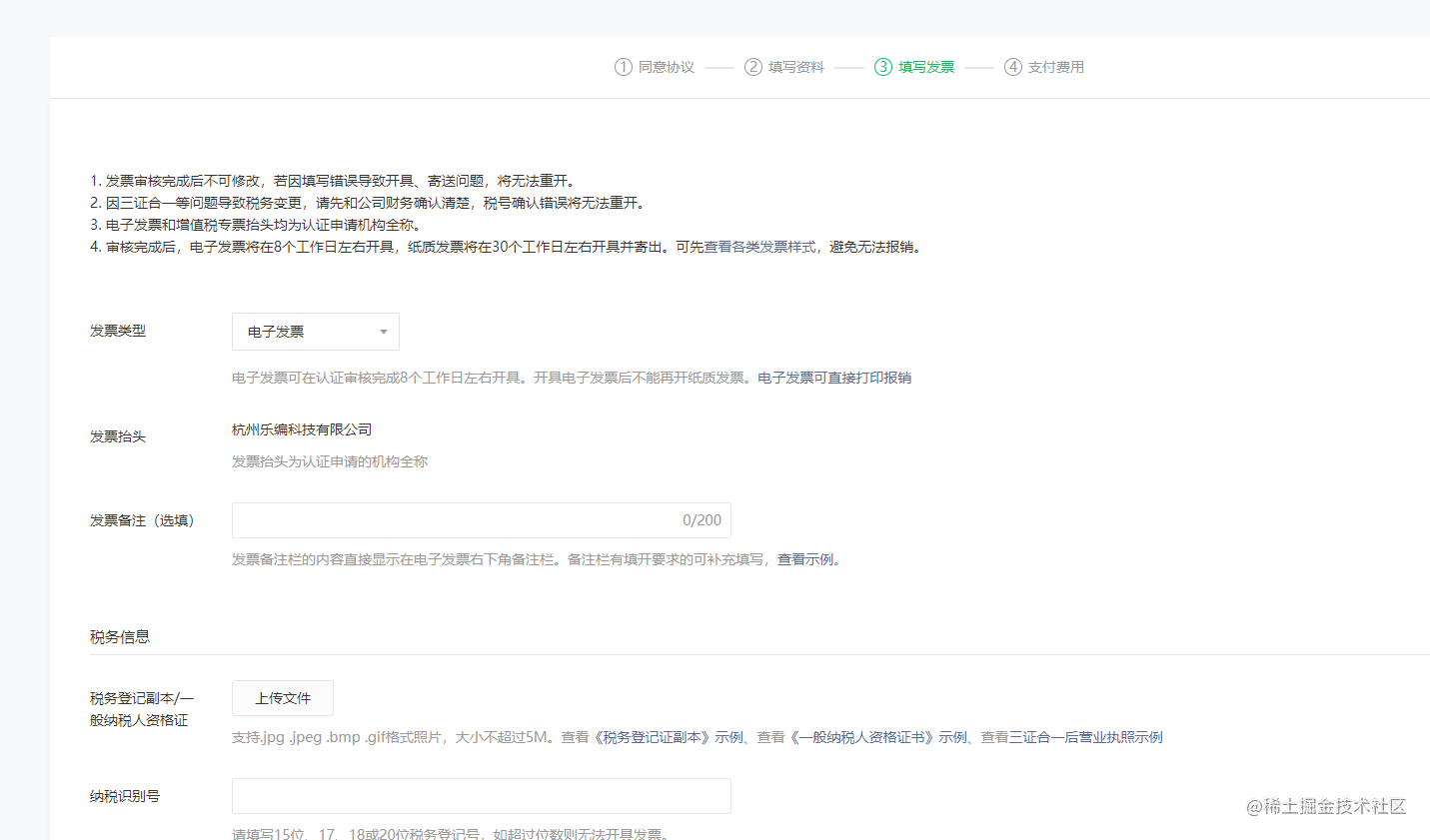Go to the 填写资料 step label
1430x840 pixels.
(796, 67)
